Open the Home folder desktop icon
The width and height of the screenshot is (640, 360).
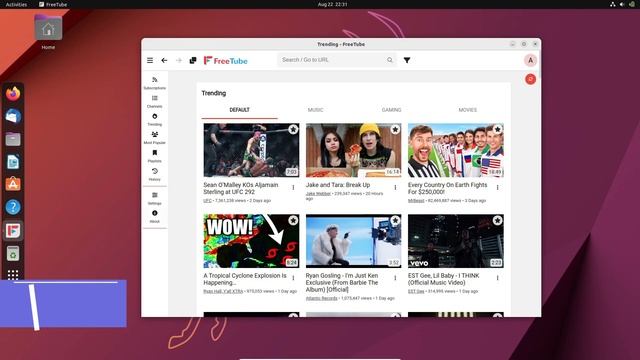click(x=48, y=32)
